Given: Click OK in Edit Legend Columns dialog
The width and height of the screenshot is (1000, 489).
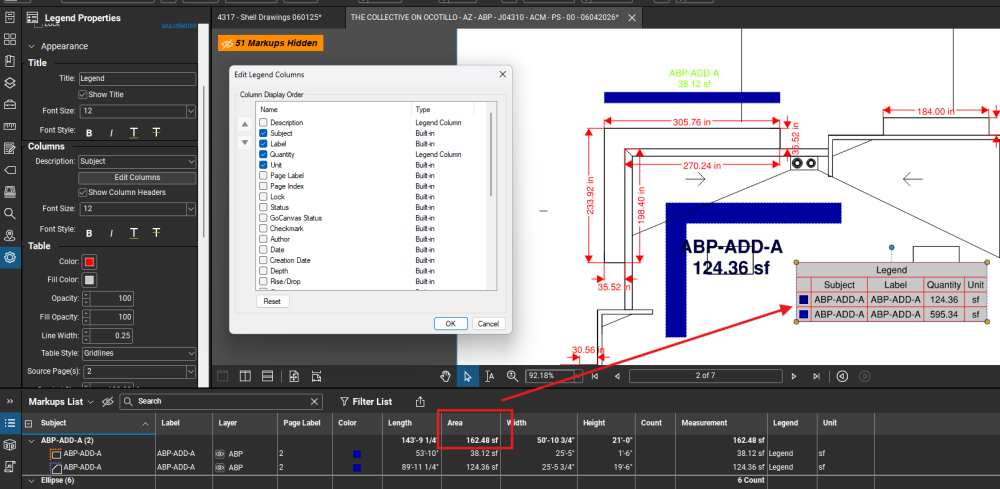Looking at the screenshot, I should [450, 324].
